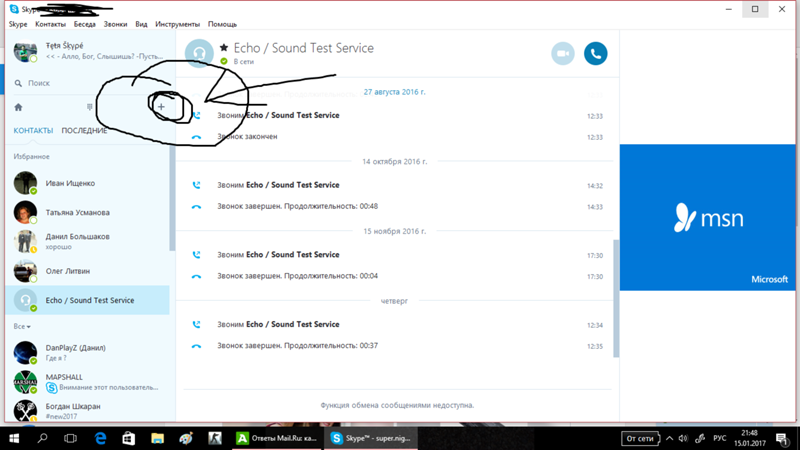
Task: Click the hang-up icon at 12:35
Action: click(x=196, y=346)
